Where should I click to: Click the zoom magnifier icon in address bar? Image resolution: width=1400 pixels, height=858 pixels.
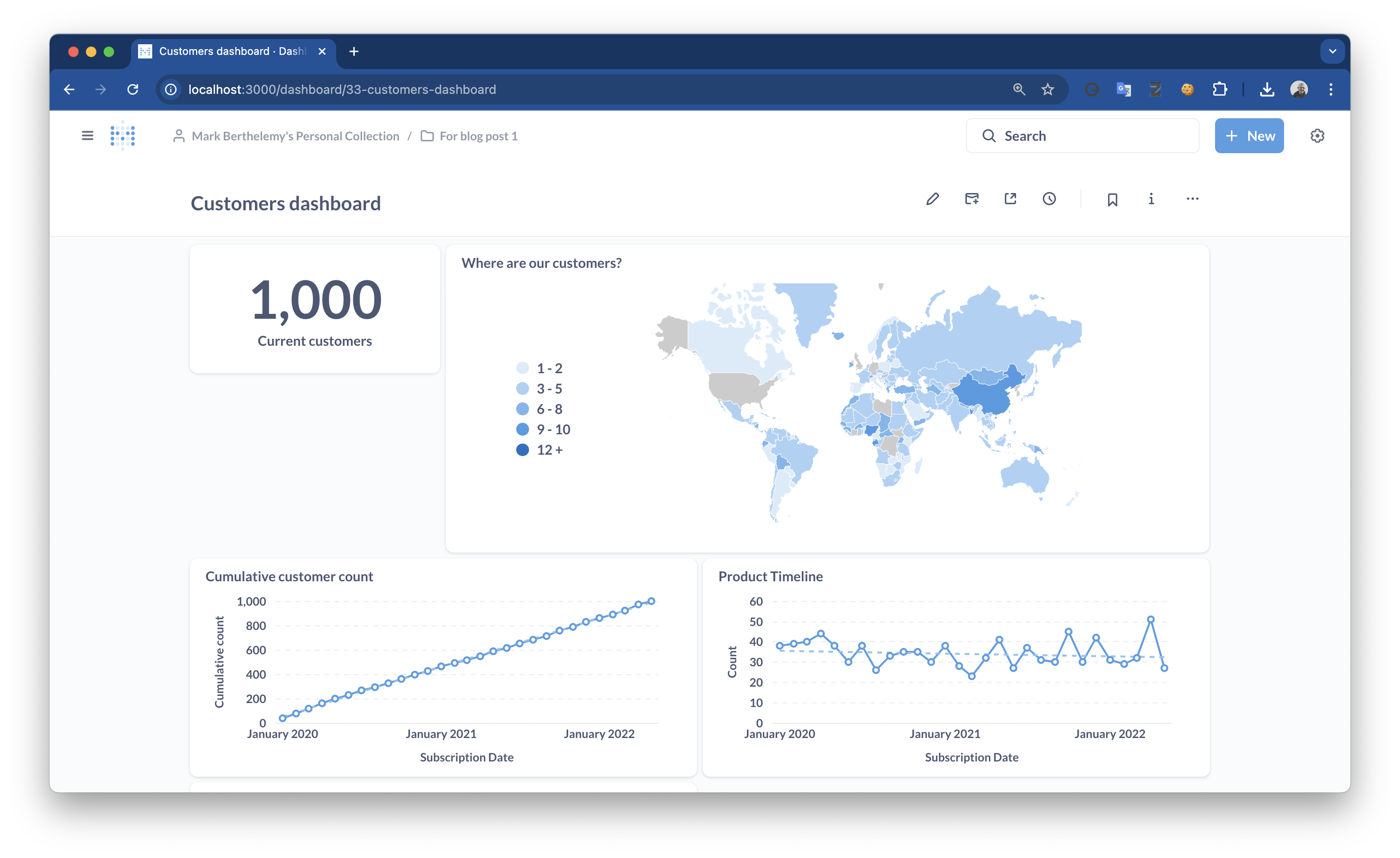click(1019, 89)
